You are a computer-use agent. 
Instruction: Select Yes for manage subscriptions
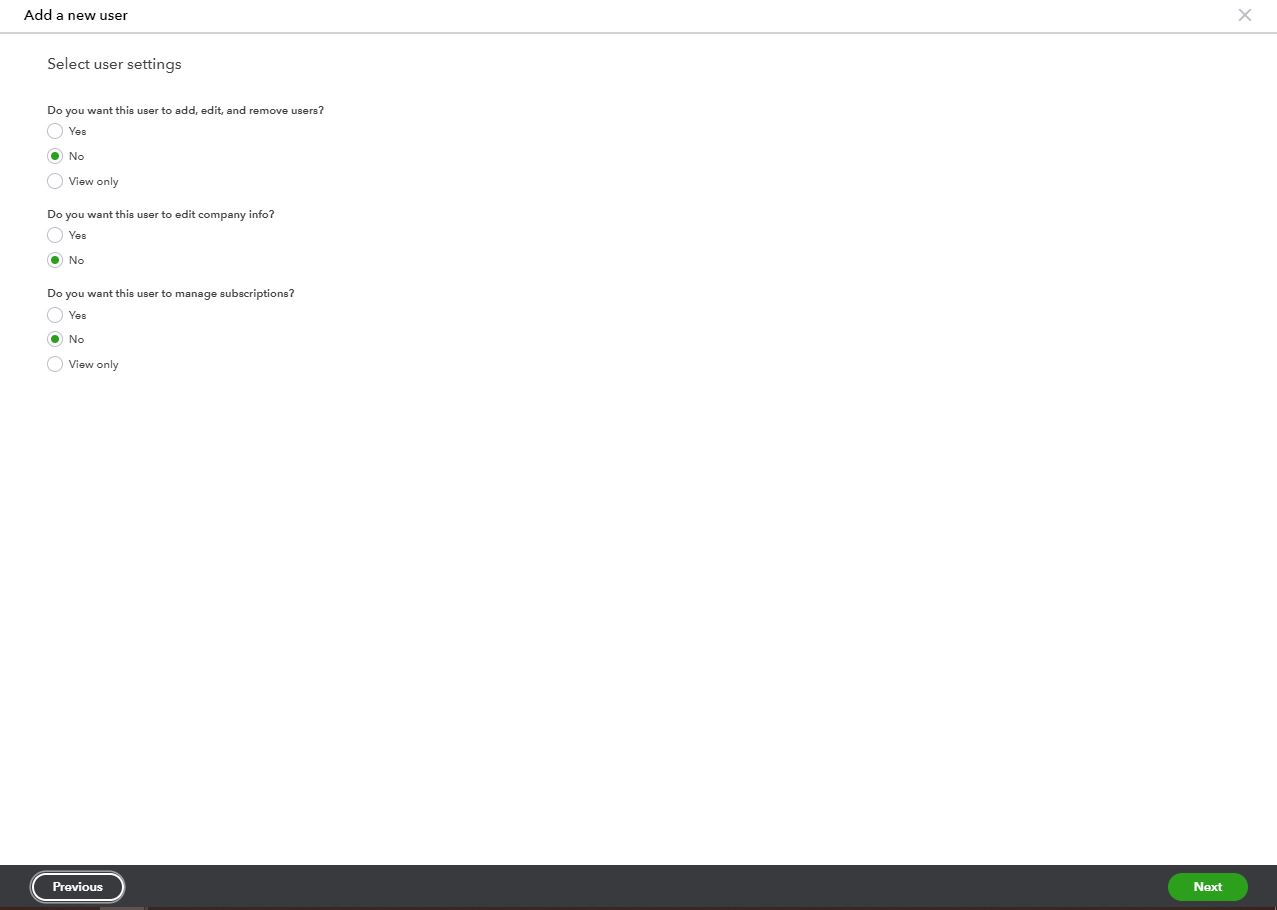(55, 315)
